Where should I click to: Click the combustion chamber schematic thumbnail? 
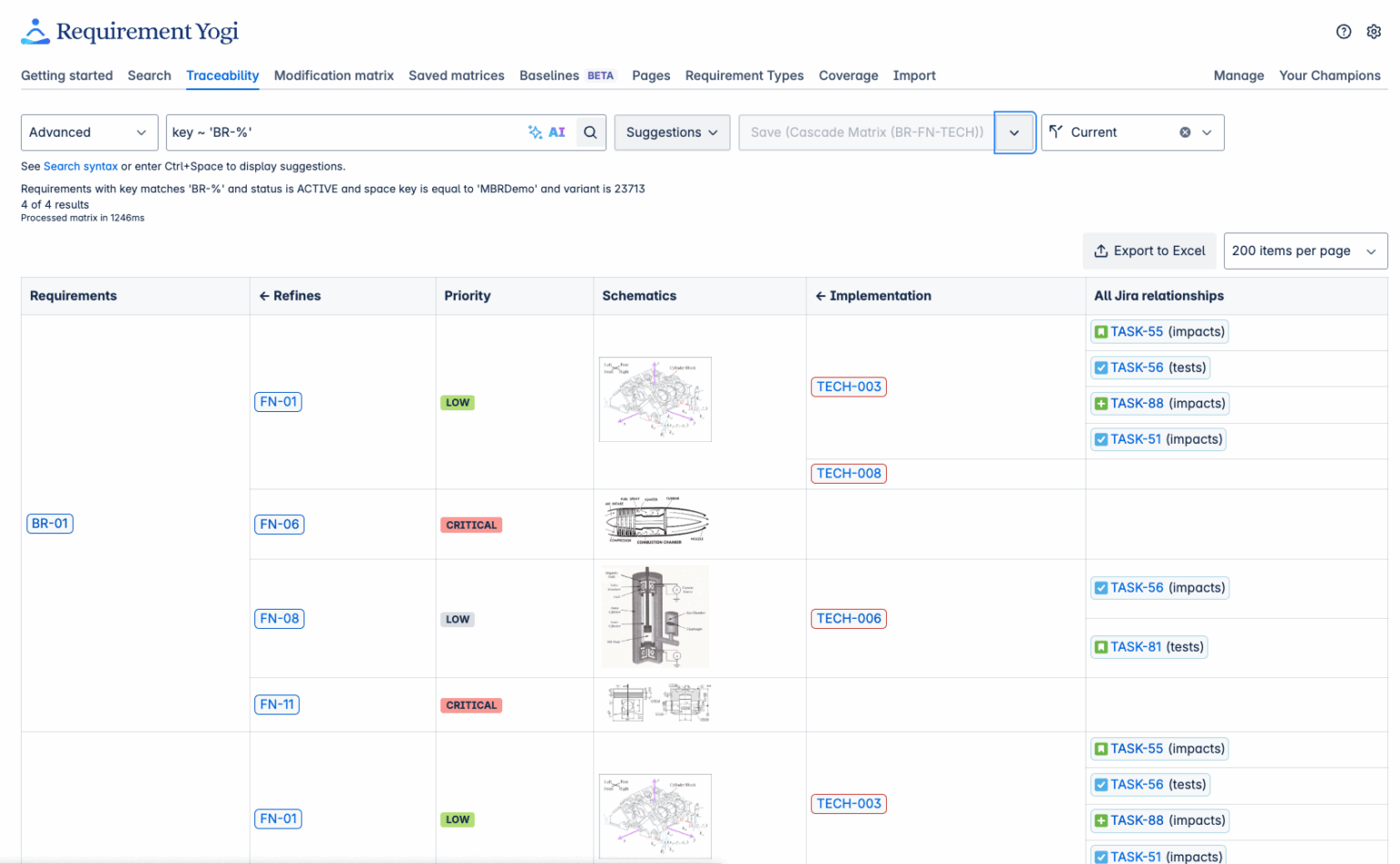pyautogui.click(x=655, y=521)
